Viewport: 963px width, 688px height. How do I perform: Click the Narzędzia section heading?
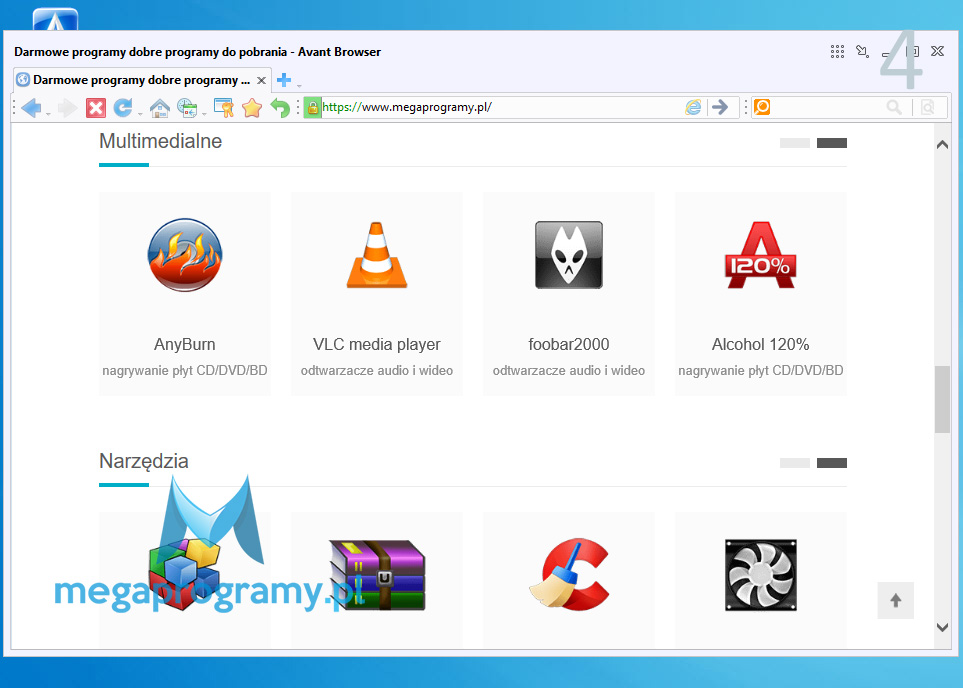(144, 461)
